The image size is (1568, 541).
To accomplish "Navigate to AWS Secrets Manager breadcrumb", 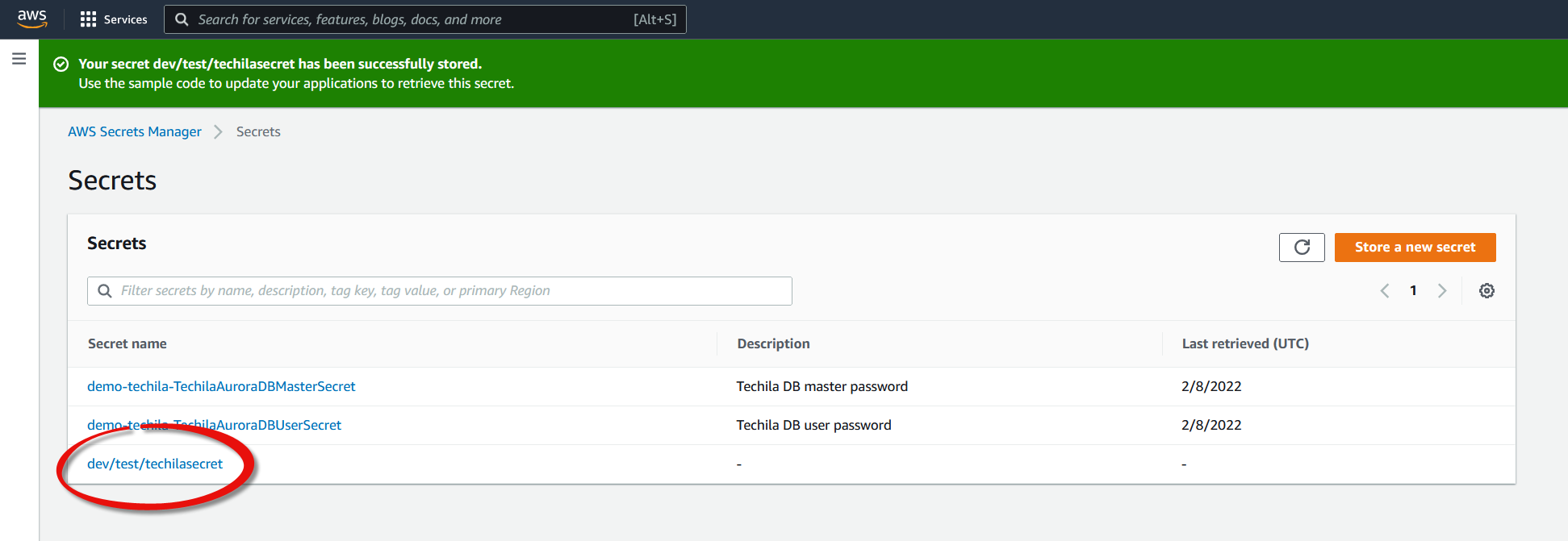I will pyautogui.click(x=135, y=131).
